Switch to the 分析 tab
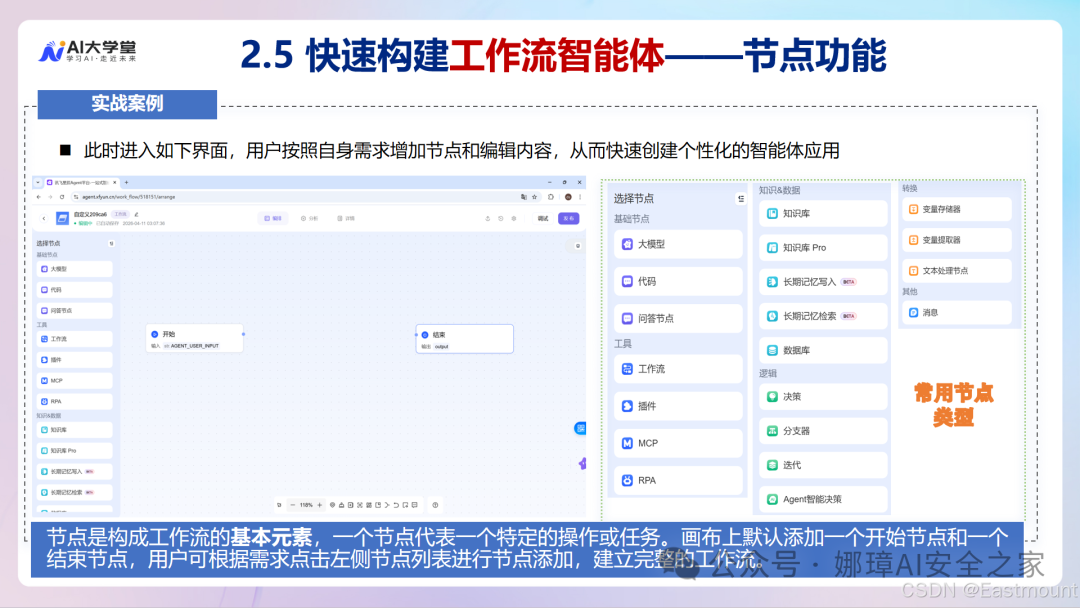1080x608 pixels. [309, 218]
